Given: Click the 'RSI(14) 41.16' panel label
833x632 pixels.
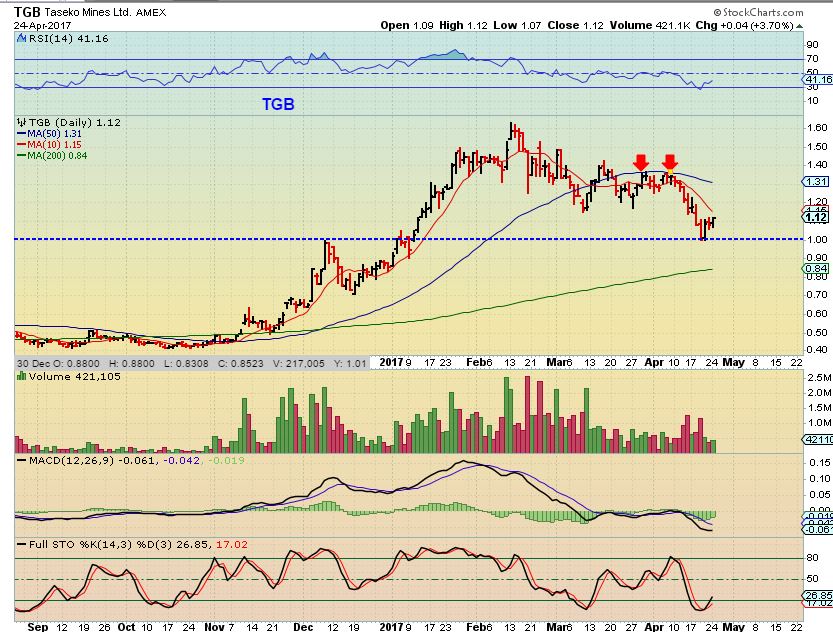Looking at the screenshot, I should click(69, 38).
